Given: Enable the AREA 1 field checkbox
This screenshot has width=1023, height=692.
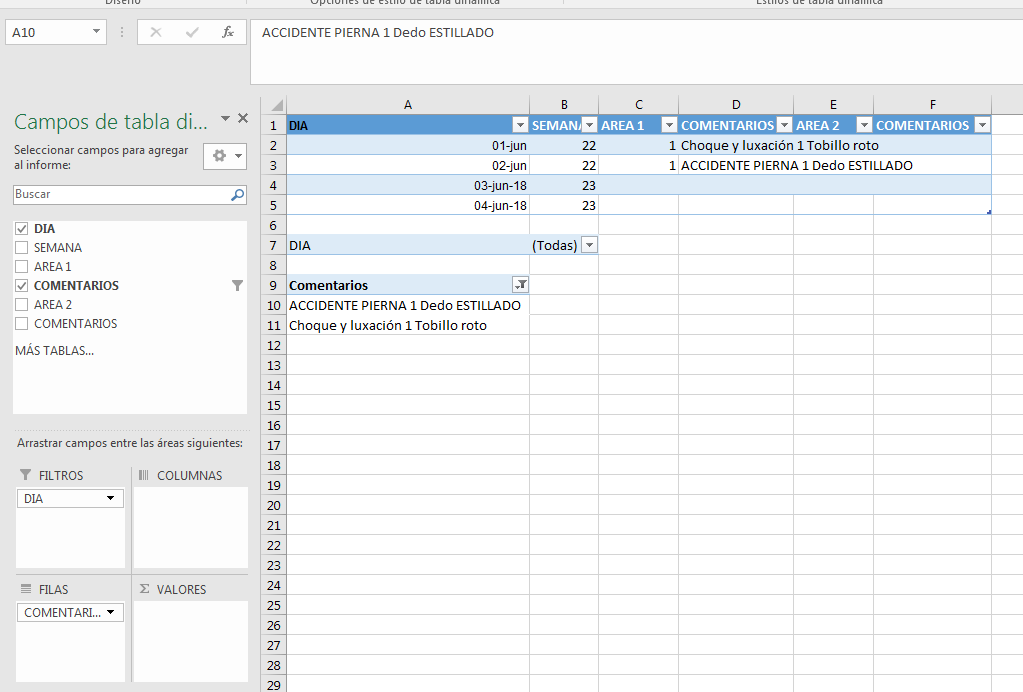Looking at the screenshot, I should [x=22, y=267].
